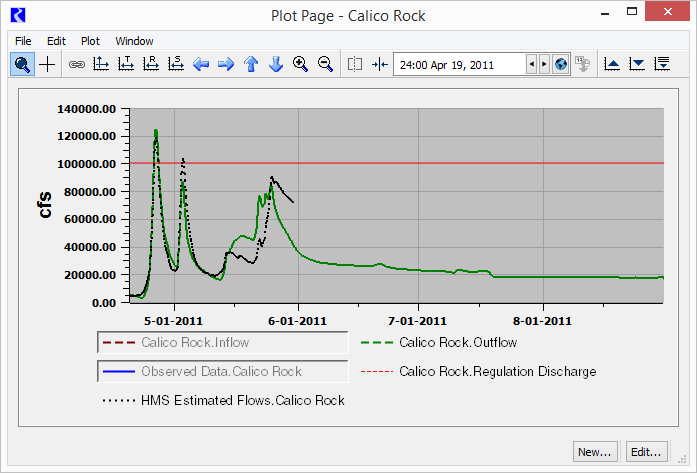Toggle the Calico Rock.Inflow legend item
697x473 pixels.
[223, 342]
